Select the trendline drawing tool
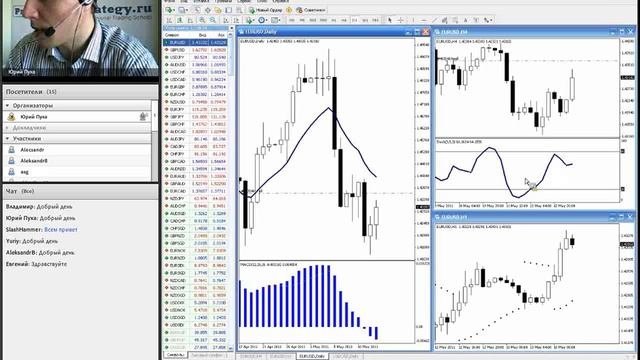The width and height of the screenshot is (640, 360). click(x=434, y=20)
